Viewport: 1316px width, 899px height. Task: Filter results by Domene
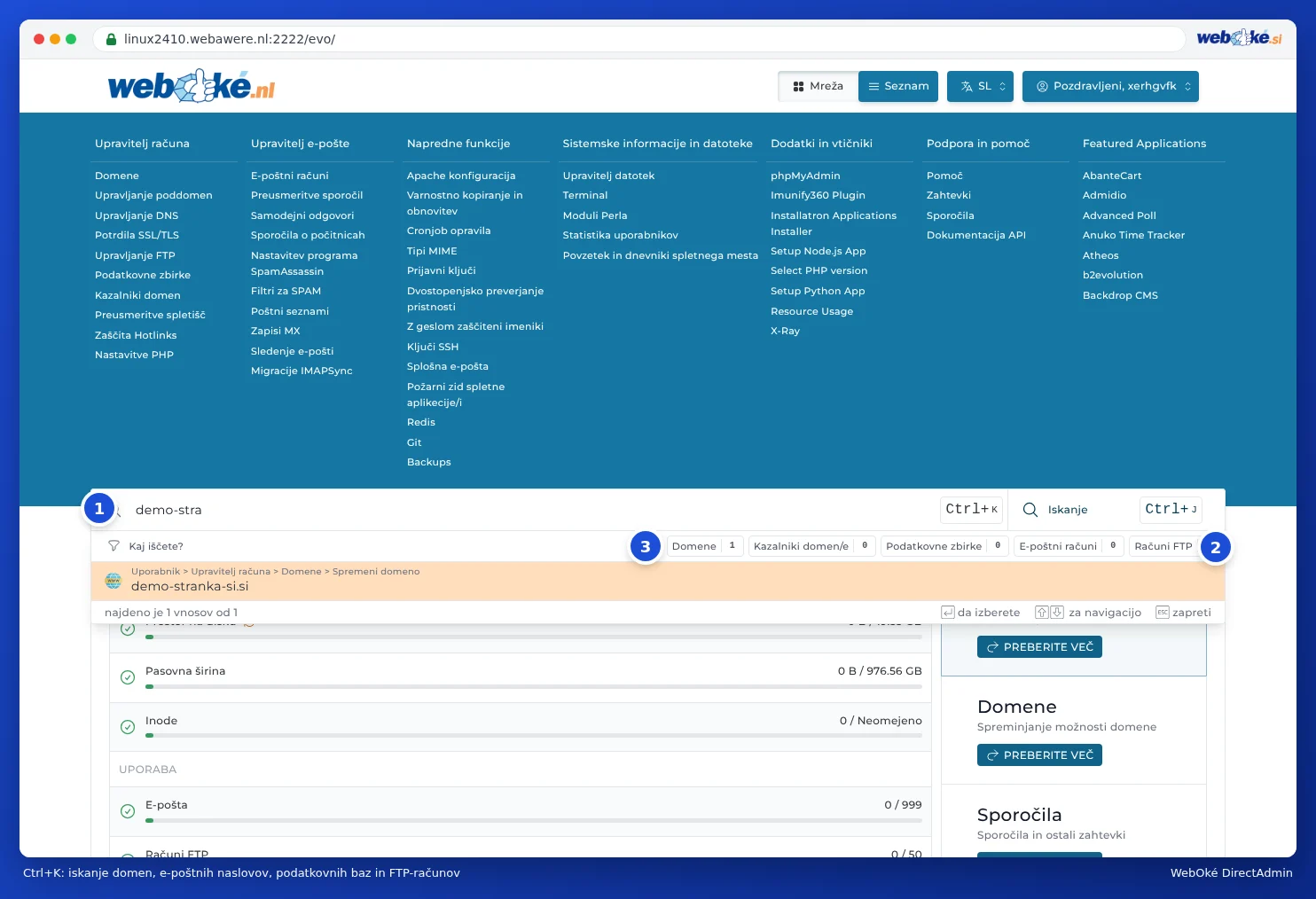coord(705,546)
